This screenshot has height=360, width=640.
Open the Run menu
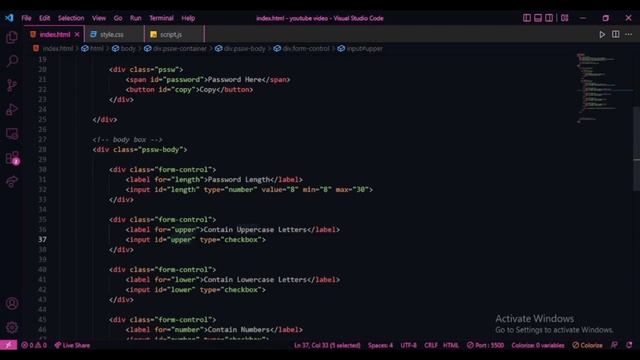(136, 18)
